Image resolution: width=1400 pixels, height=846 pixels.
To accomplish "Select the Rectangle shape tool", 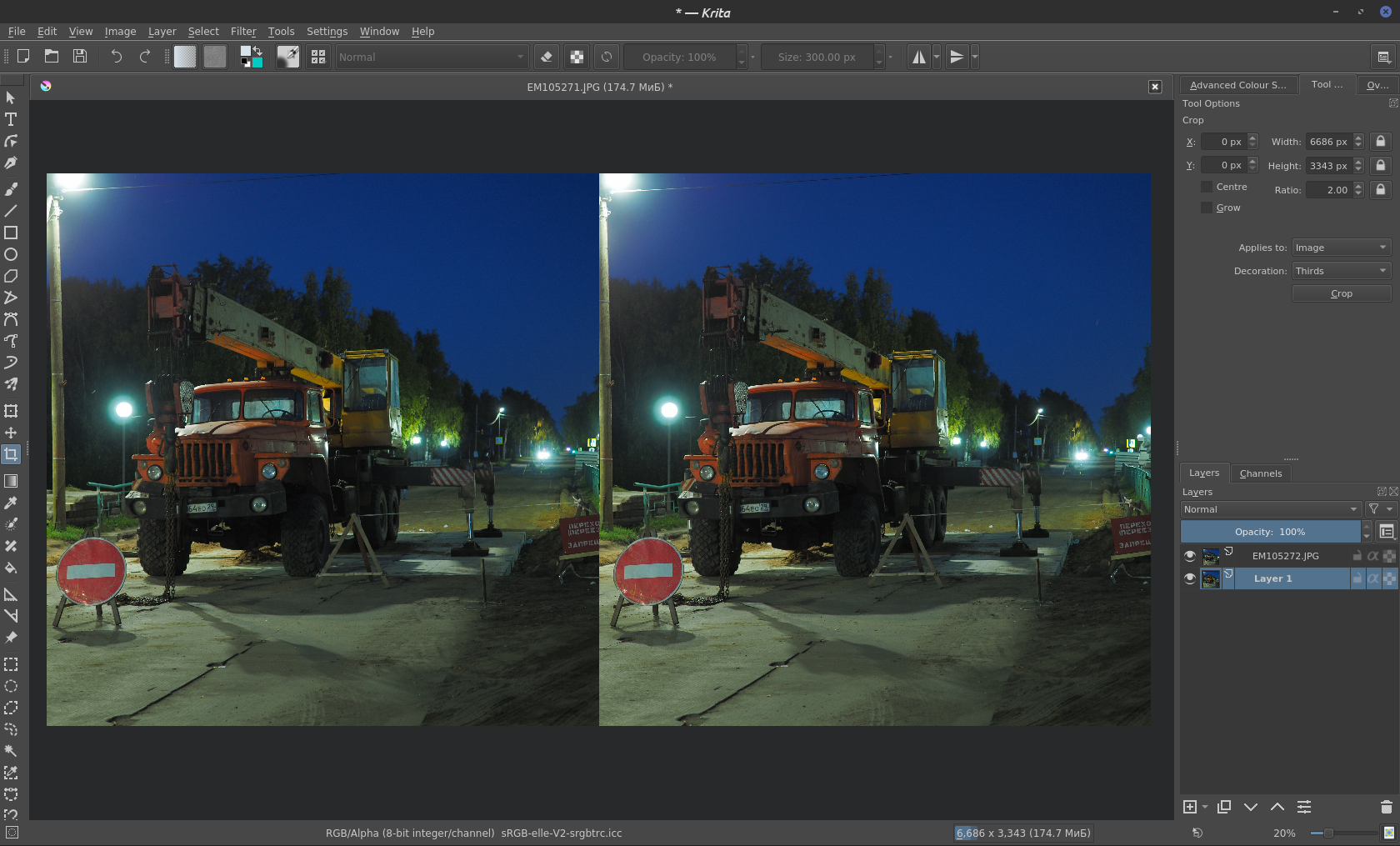I will (11, 233).
